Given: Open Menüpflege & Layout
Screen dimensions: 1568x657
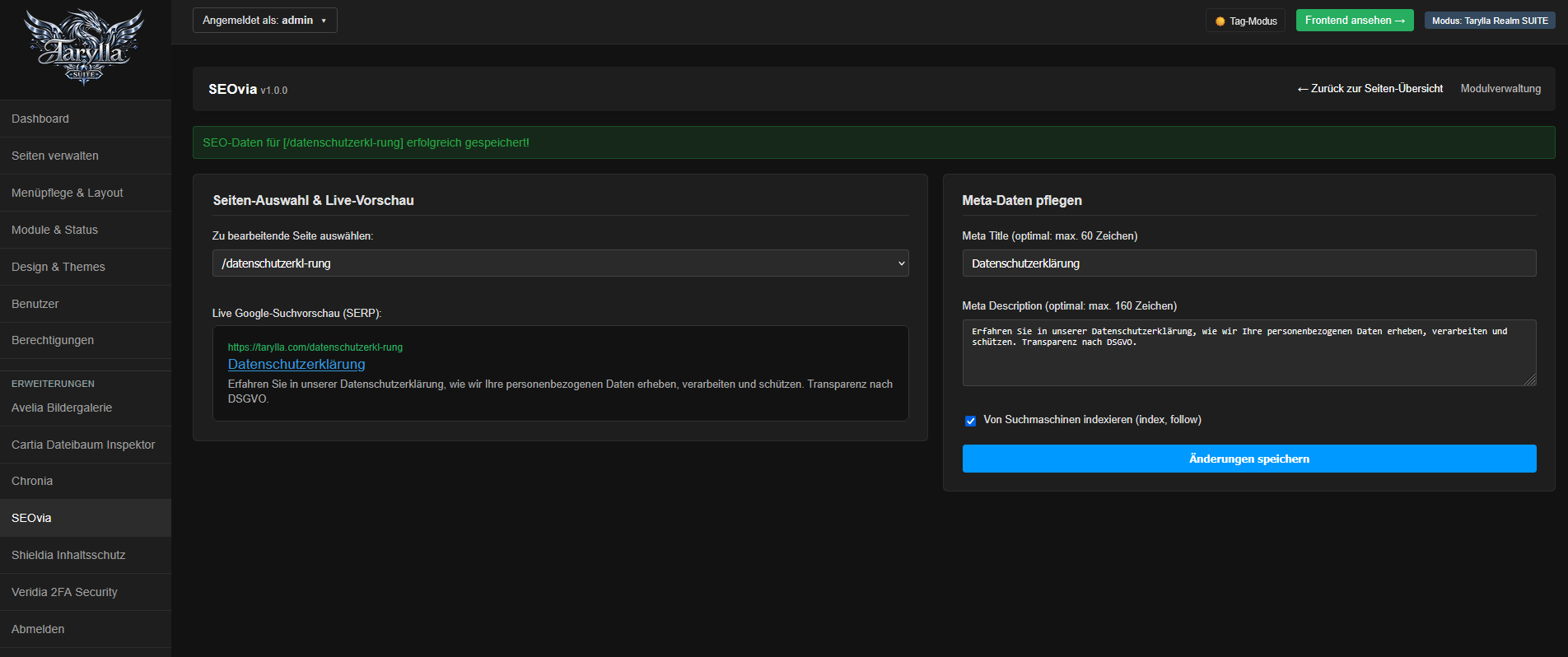Looking at the screenshot, I should [86, 193].
